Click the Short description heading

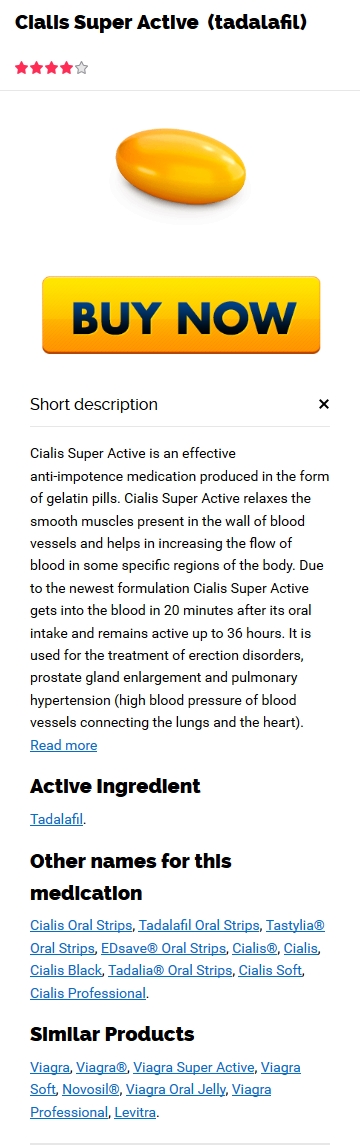[93, 404]
